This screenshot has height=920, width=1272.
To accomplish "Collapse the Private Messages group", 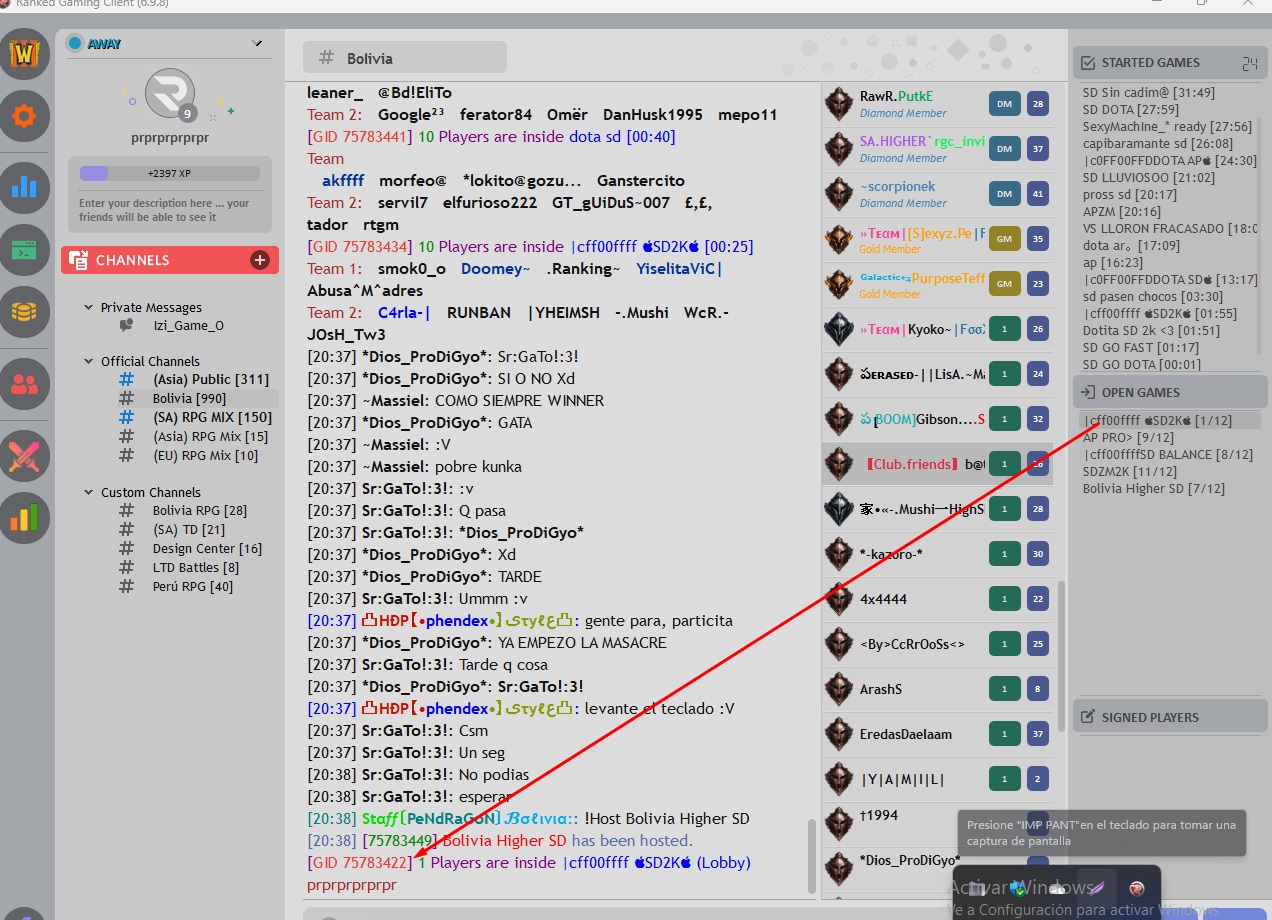I will click(x=89, y=308).
